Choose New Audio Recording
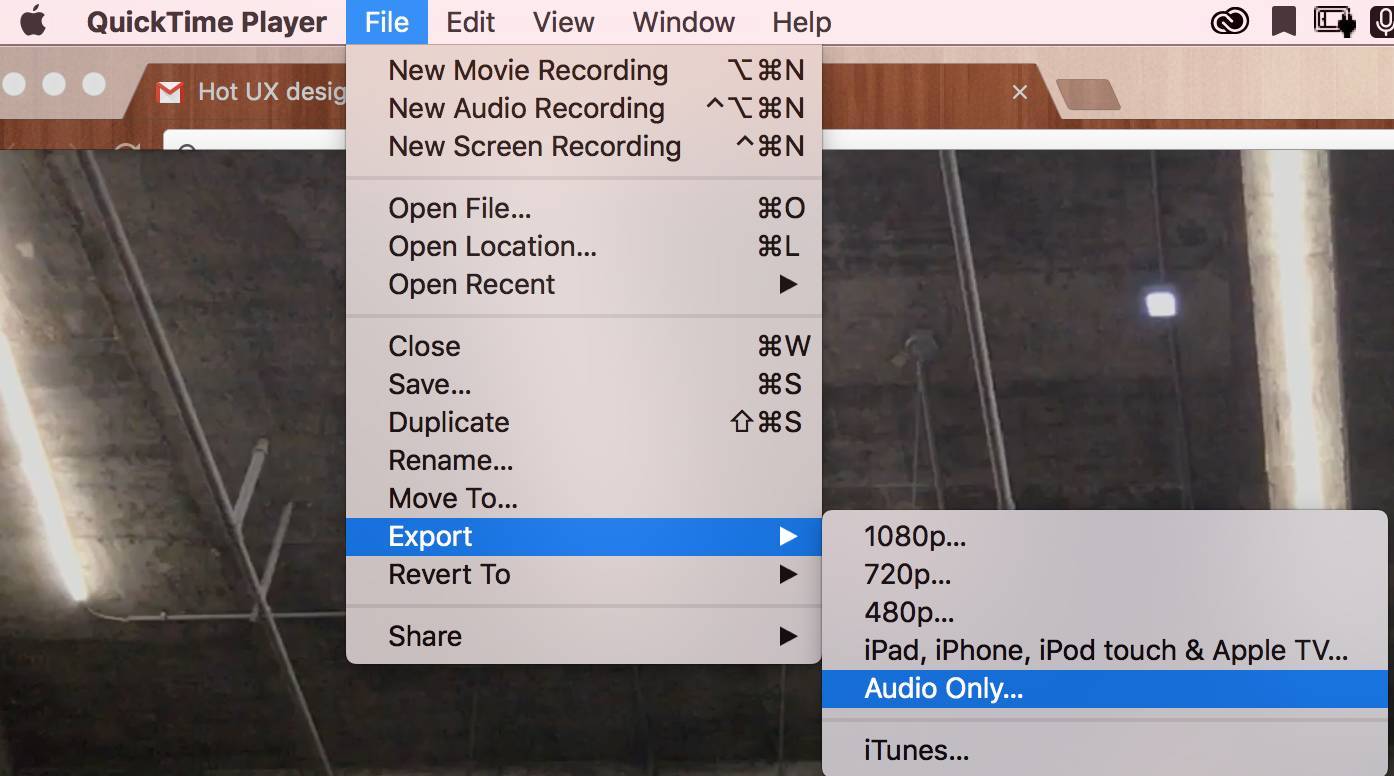Image resolution: width=1394 pixels, height=776 pixels. point(584,108)
